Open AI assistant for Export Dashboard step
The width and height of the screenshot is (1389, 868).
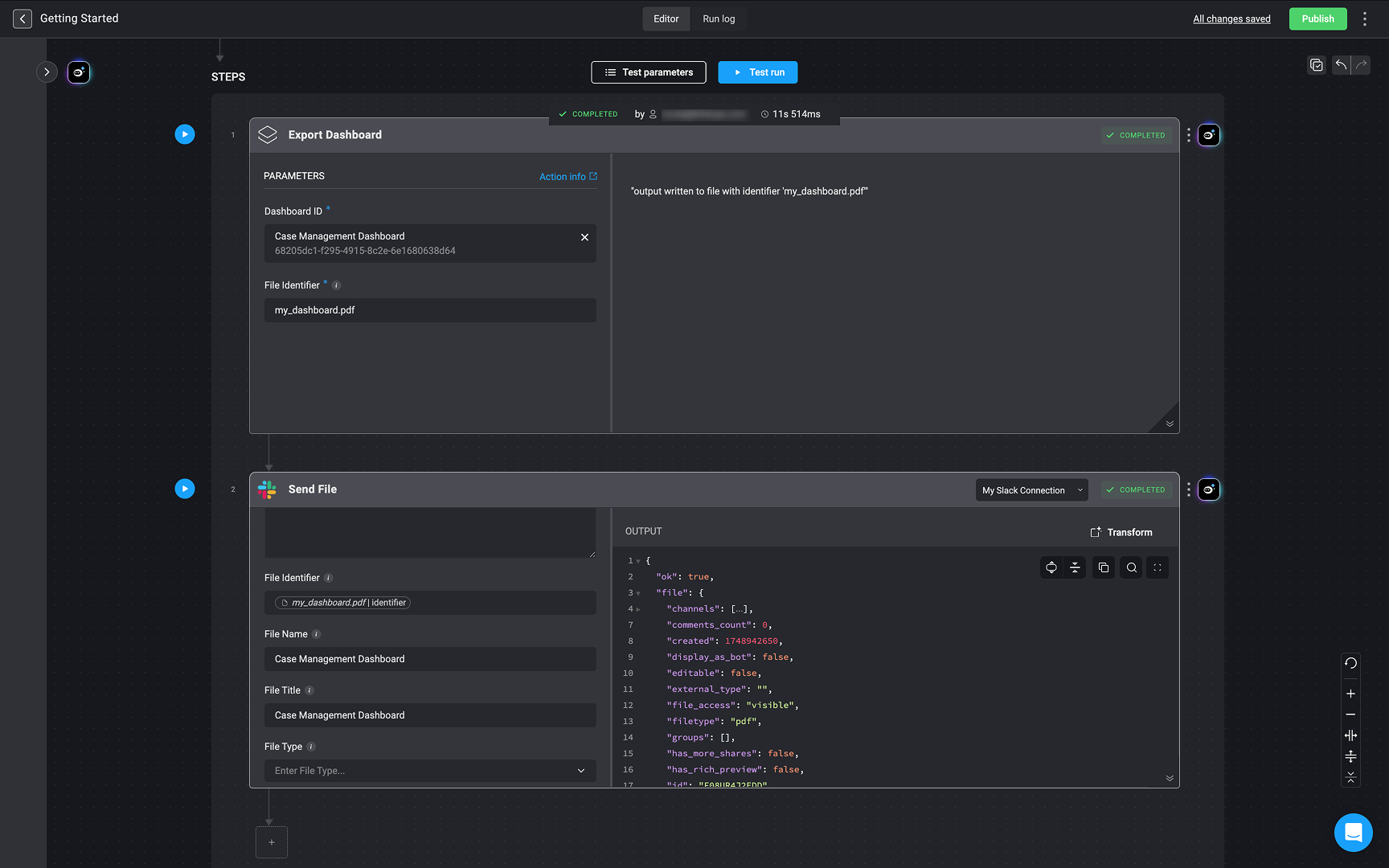click(1209, 135)
